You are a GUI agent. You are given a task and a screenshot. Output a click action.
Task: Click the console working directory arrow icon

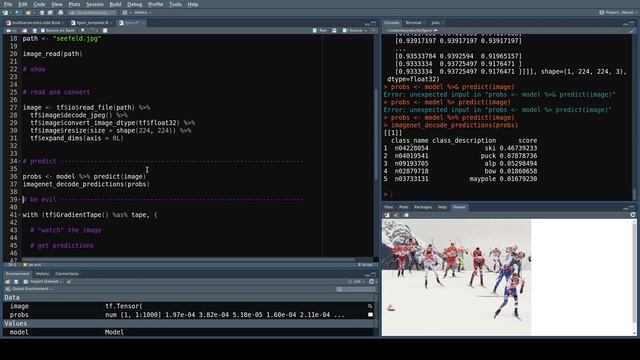point(436,31)
